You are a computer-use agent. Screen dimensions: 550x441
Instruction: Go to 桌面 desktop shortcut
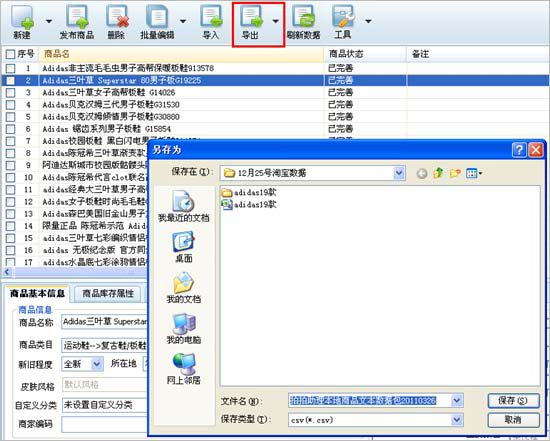coord(183,247)
